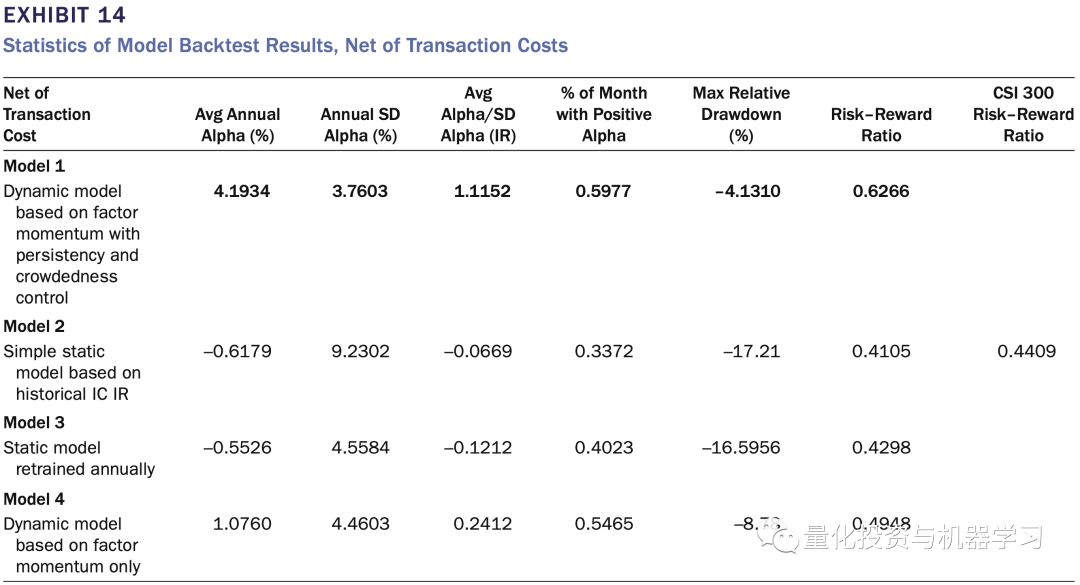Click the Model 2 row heading

pyautogui.click(x=34, y=326)
